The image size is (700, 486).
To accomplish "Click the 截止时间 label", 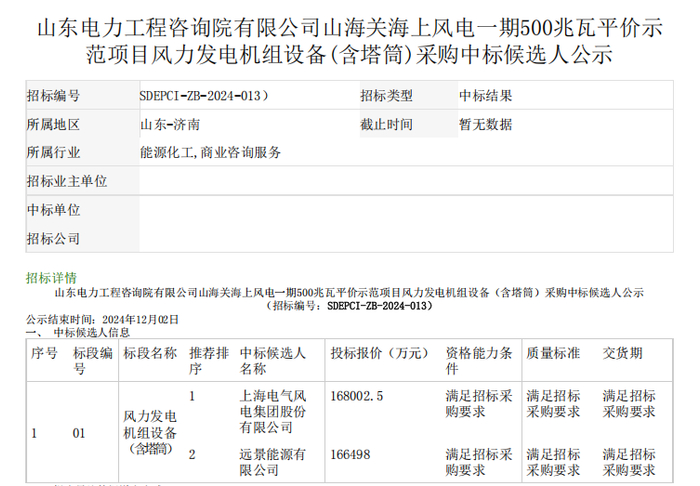I will click(x=387, y=124).
